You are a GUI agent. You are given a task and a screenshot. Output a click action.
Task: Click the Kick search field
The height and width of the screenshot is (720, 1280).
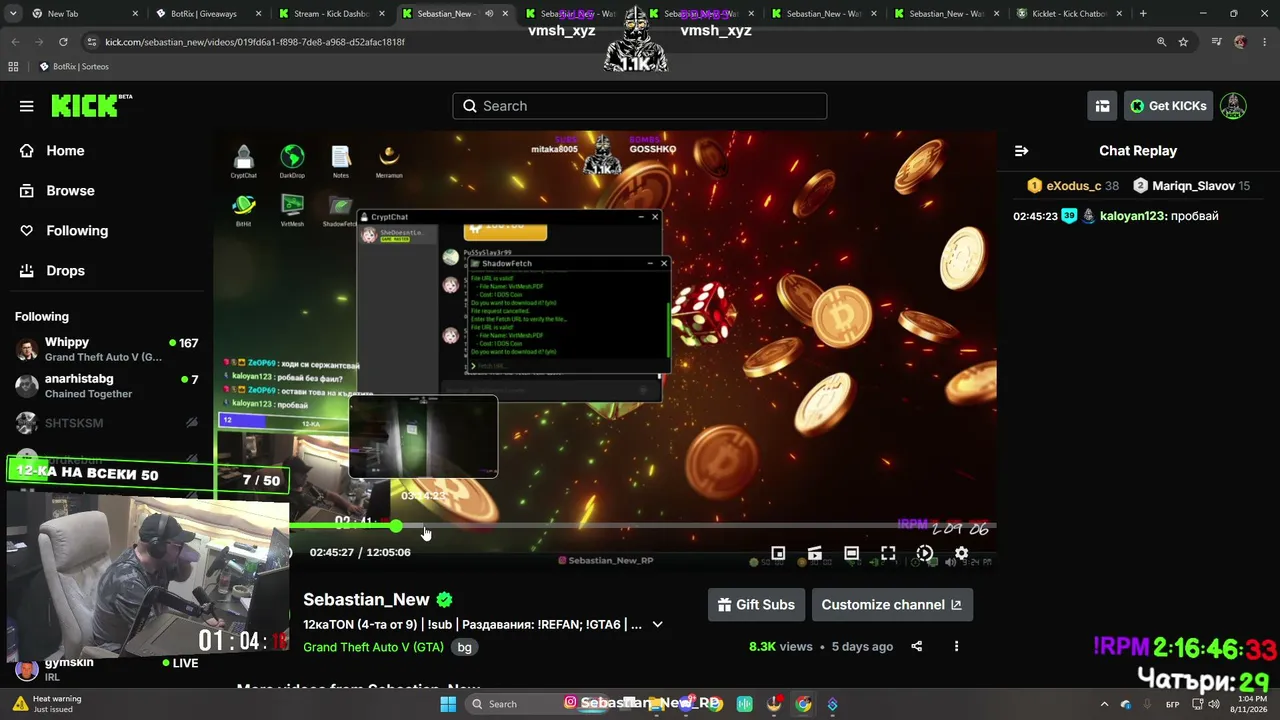[x=640, y=106]
